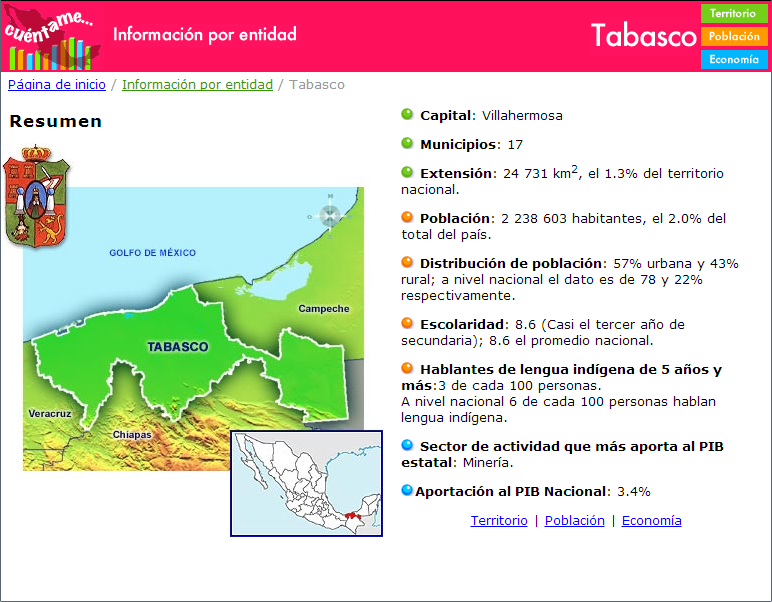This screenshot has width=772, height=602.
Task: Click the TABASCO label on map
Action: (x=178, y=347)
